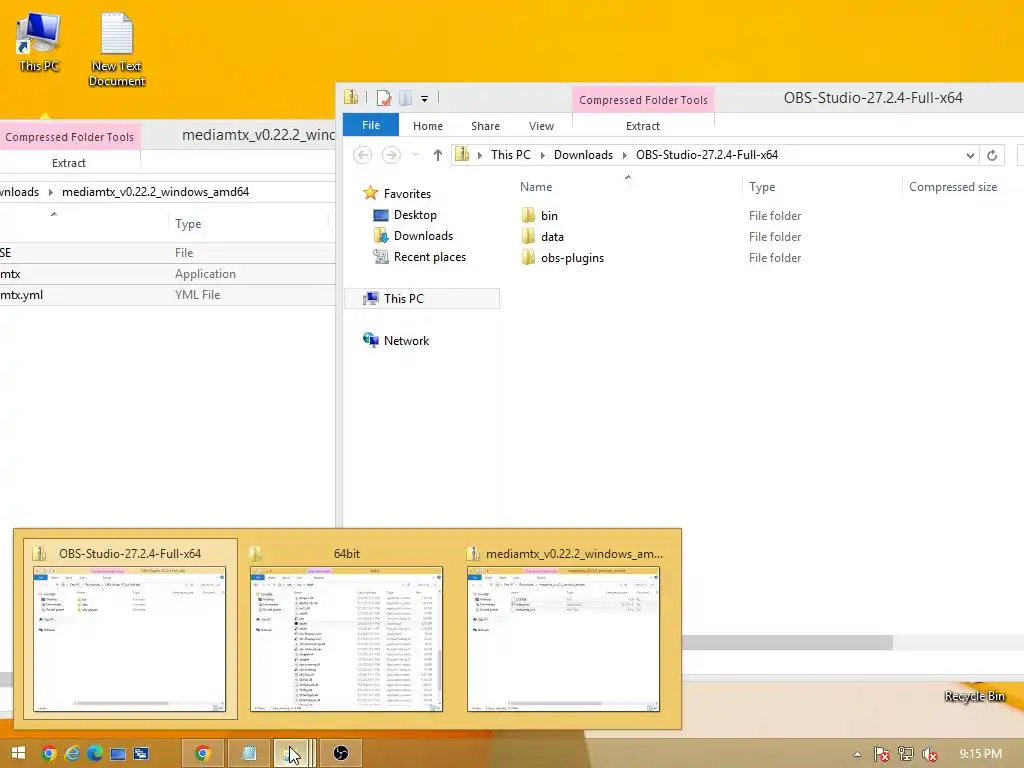Screen dimensions: 1024x768
Task: Open OBS Studio from taskbar
Action: (340, 753)
